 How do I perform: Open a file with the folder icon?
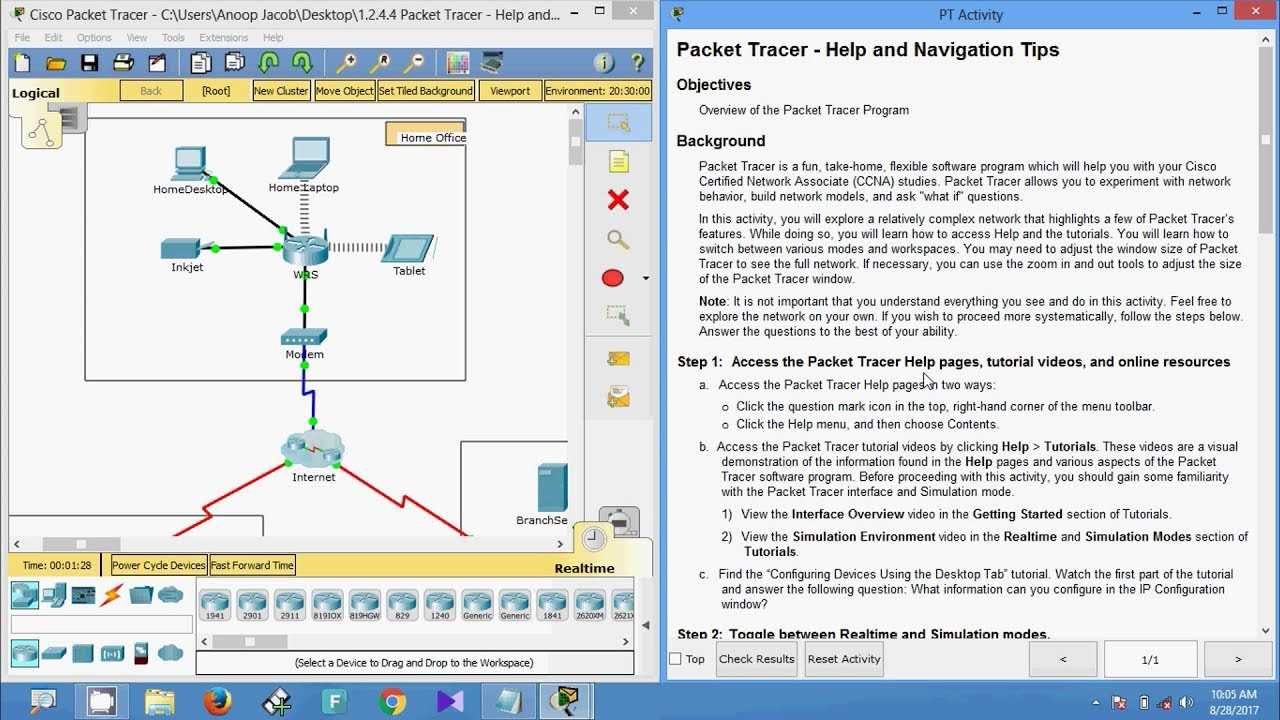pos(56,63)
